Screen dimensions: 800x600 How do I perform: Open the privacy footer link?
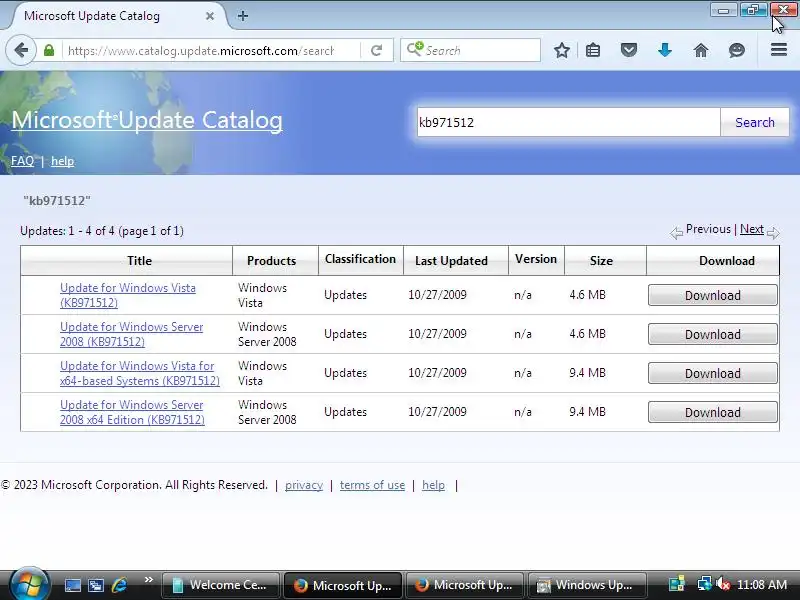point(304,485)
